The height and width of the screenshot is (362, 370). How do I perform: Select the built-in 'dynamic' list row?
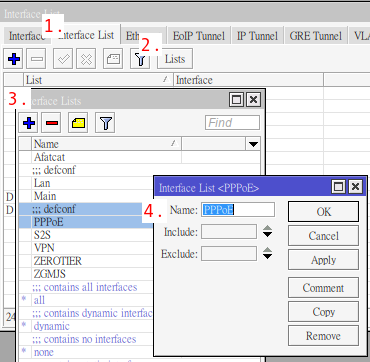[x=86, y=326]
